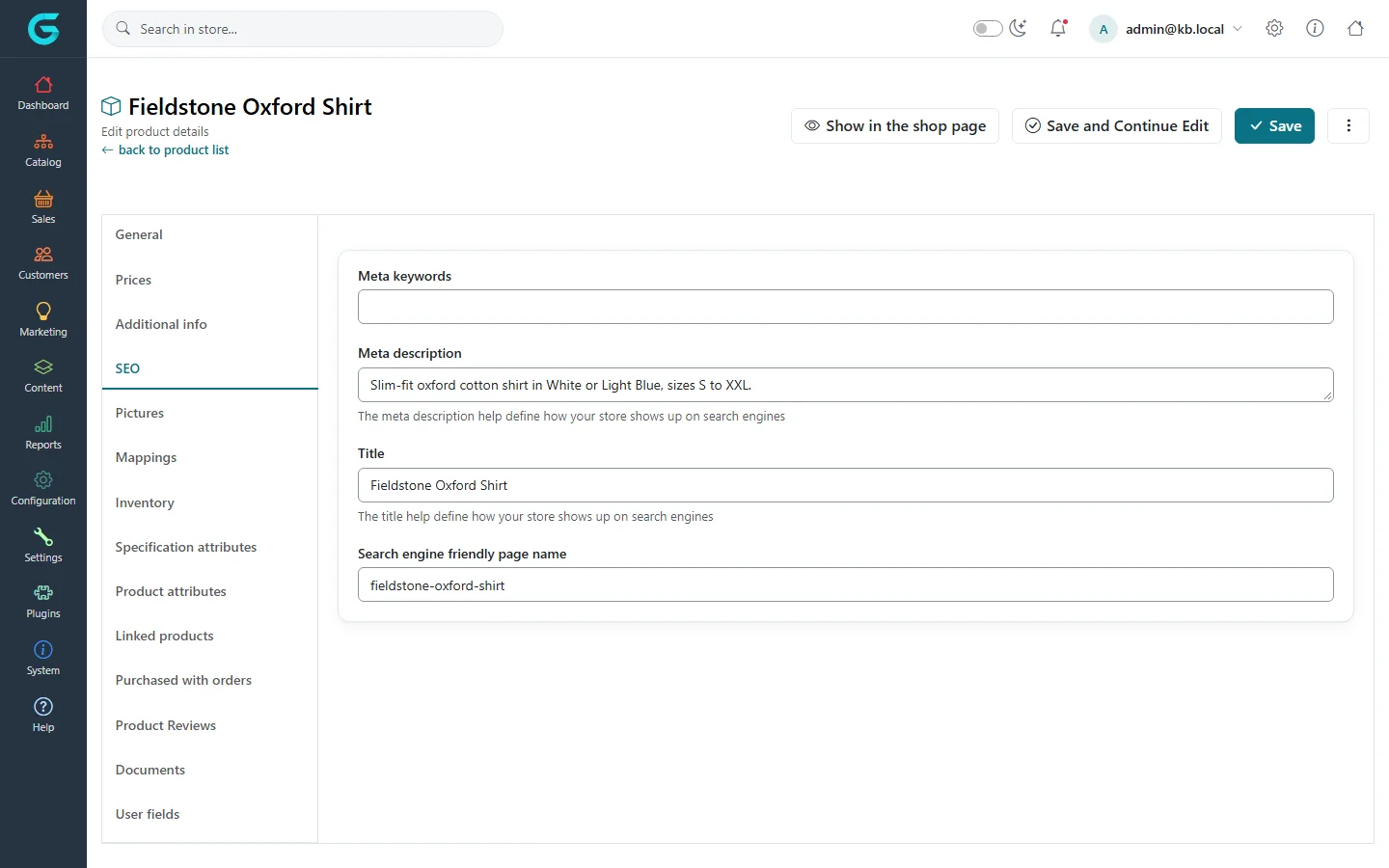Open the Marketing lightbulb icon
This screenshot has width=1389, height=868.
(x=43, y=311)
